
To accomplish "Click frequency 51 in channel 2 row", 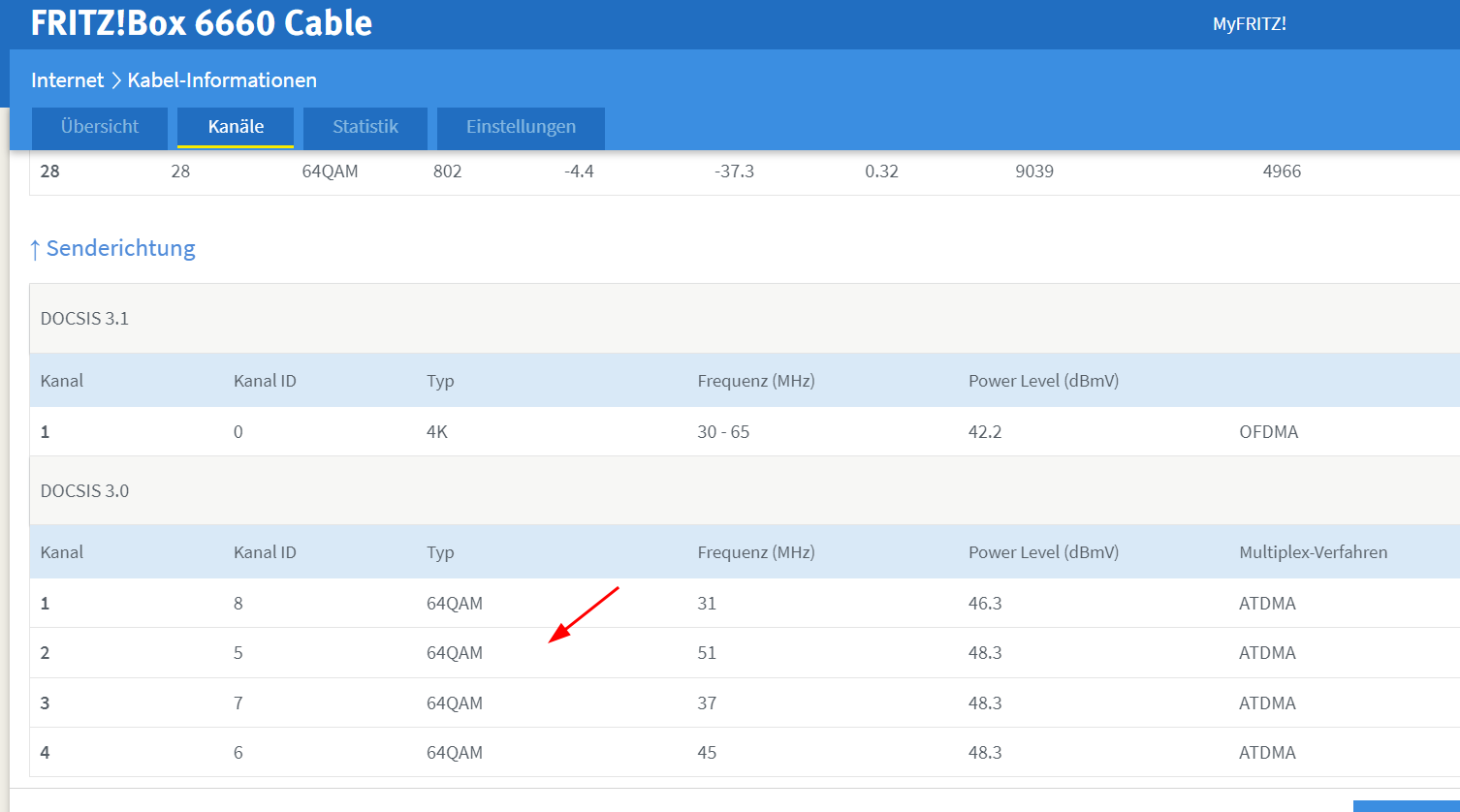I will point(707,653).
